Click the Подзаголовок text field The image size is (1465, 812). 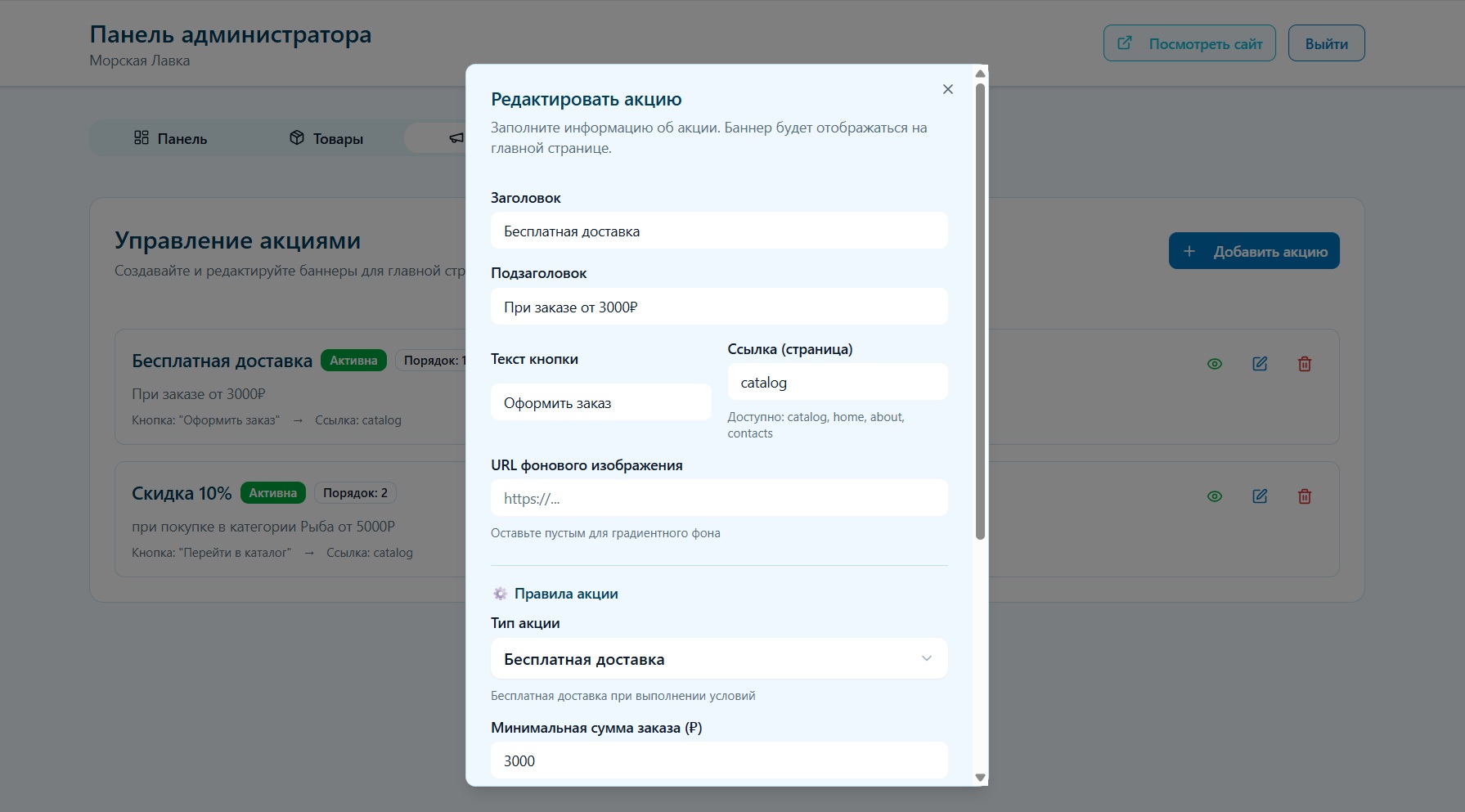(x=719, y=307)
